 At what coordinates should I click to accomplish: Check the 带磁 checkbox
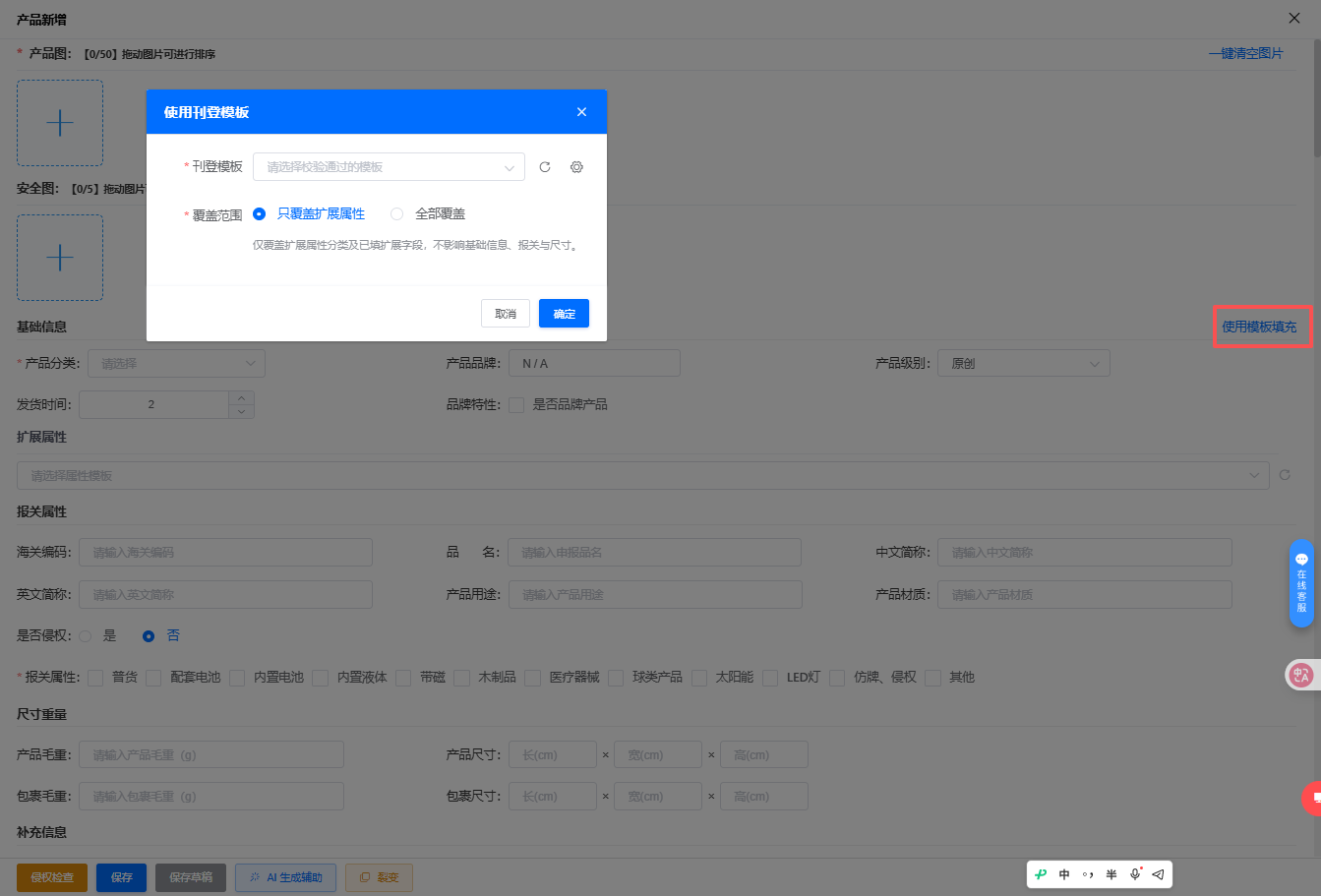pyautogui.click(x=403, y=678)
